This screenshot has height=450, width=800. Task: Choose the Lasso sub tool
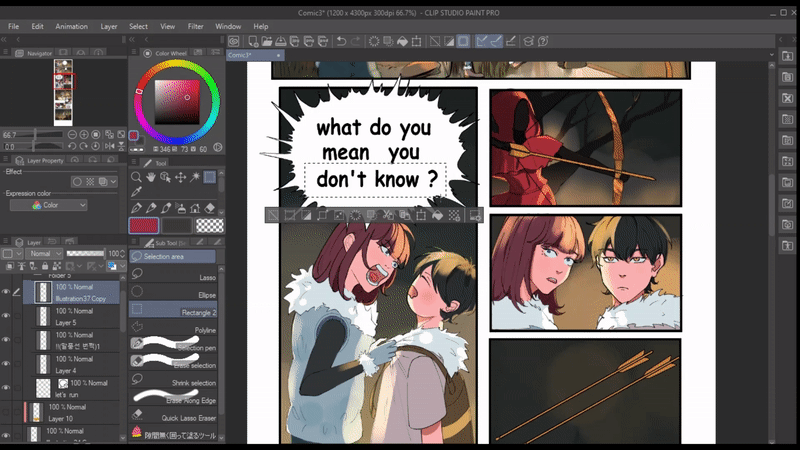click(x=173, y=274)
